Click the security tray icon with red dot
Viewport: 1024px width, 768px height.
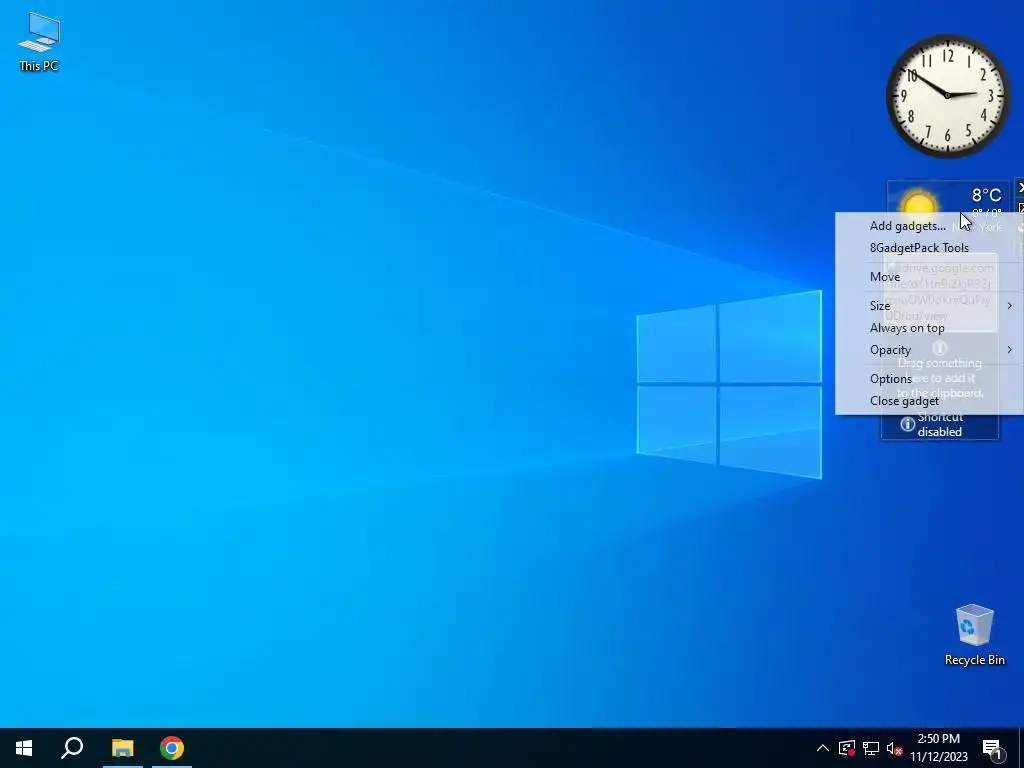click(x=846, y=748)
